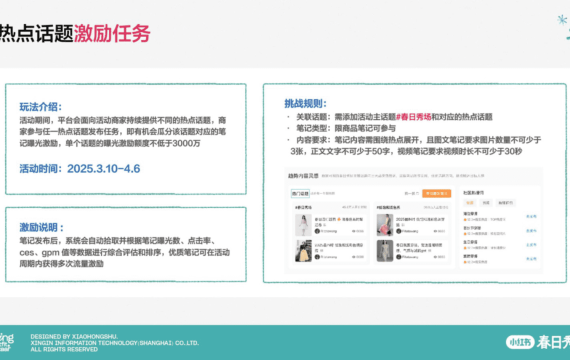Click the 换一批 refresh link
This screenshot has width=570, height=360.
(x=412, y=193)
